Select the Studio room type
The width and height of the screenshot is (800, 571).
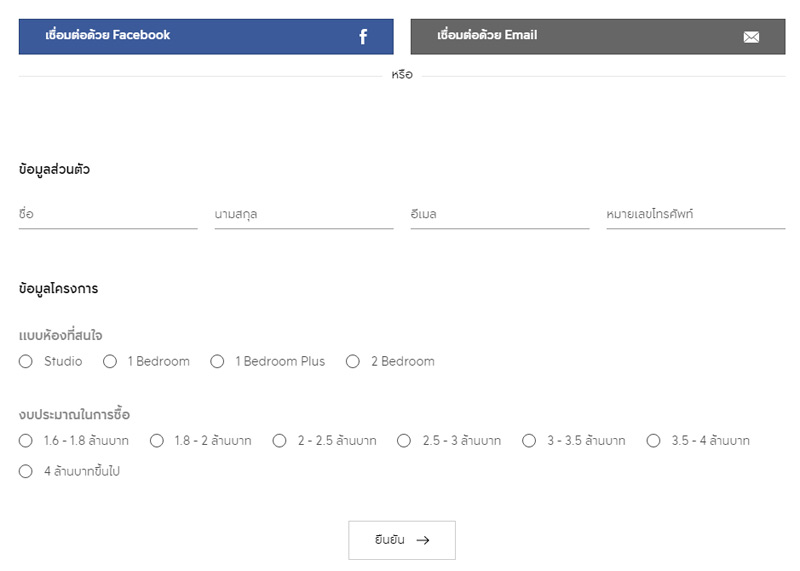[x=26, y=362]
